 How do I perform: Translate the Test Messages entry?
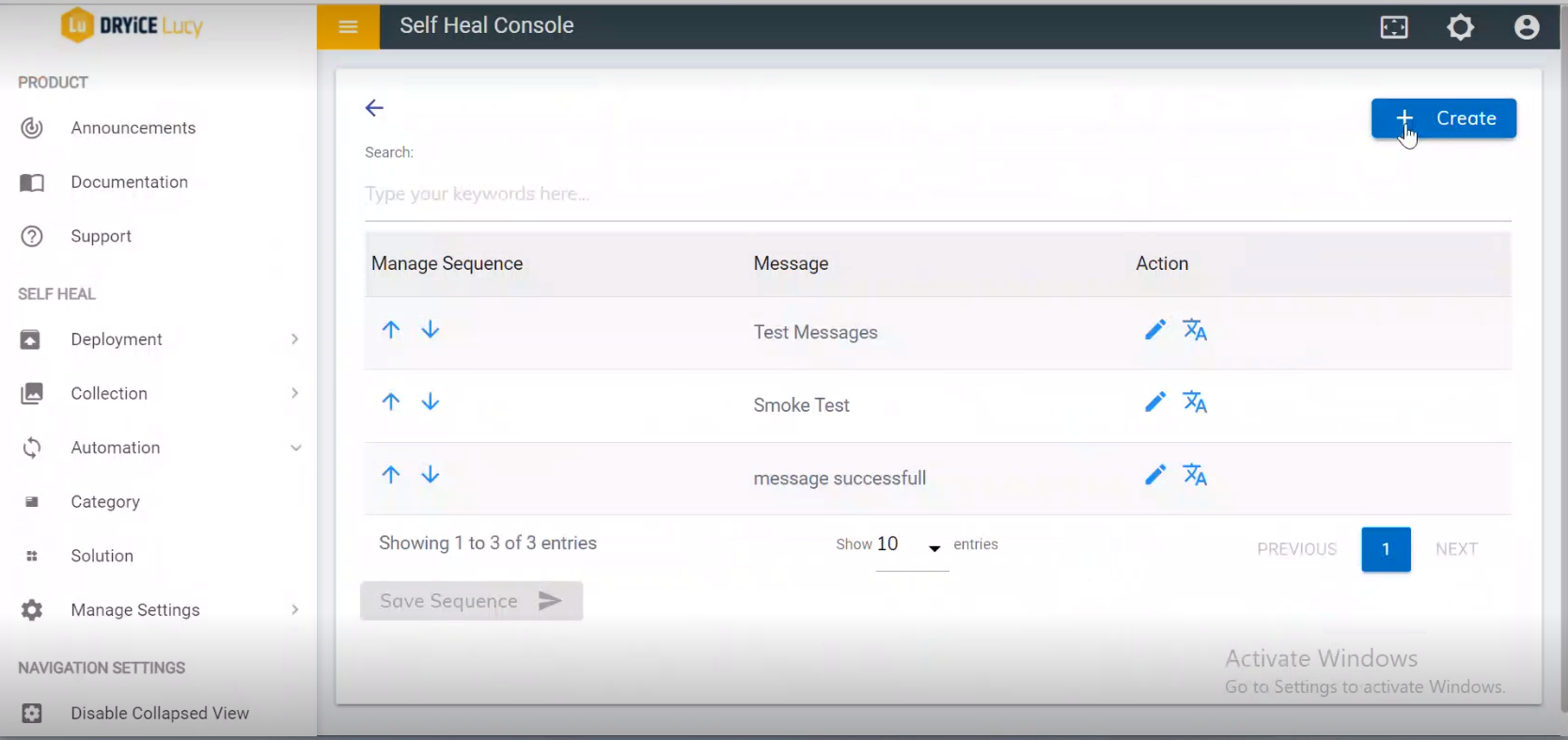click(1195, 330)
